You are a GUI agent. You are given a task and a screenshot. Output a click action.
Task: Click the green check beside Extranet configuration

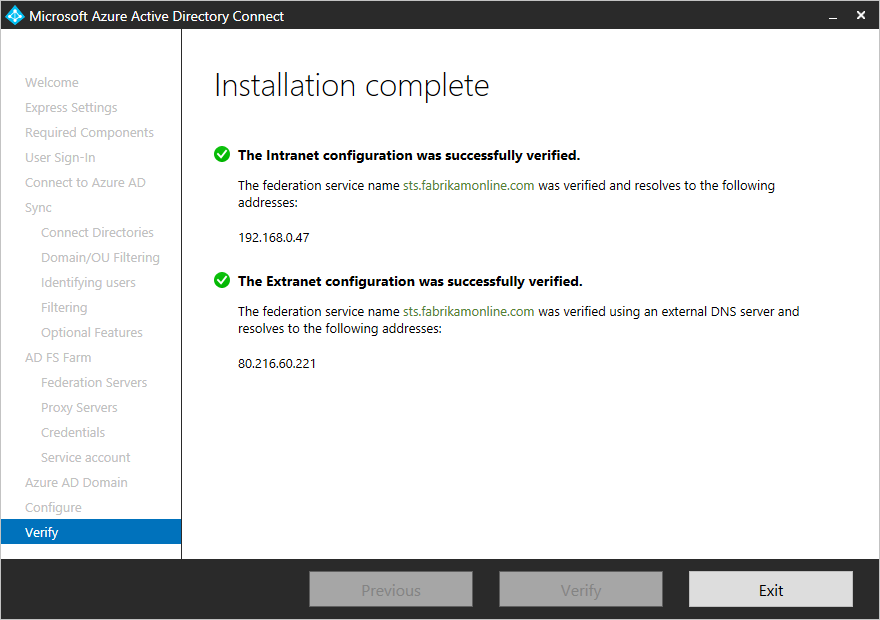[222, 280]
